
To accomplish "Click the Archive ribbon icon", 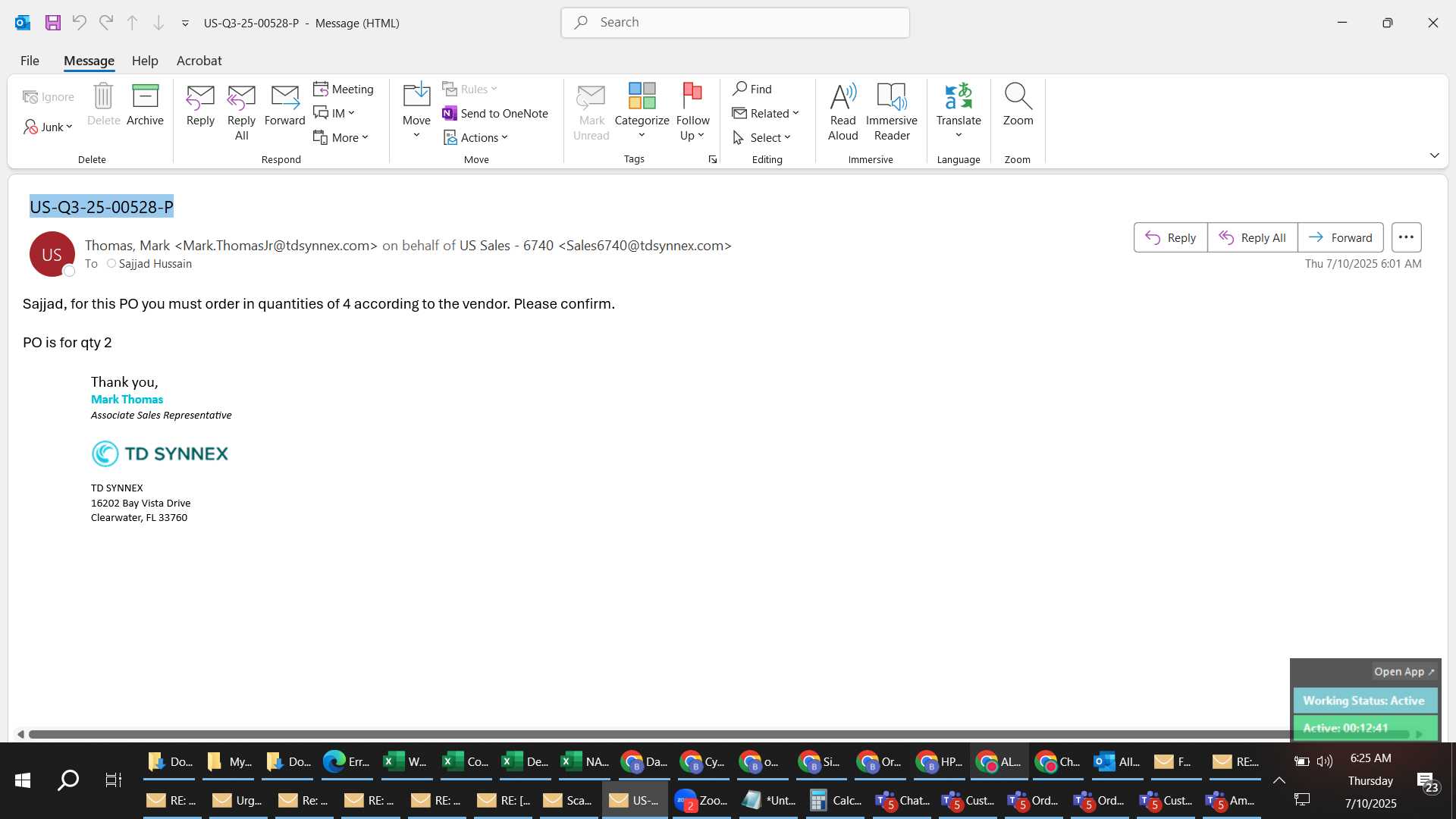I will [145, 105].
